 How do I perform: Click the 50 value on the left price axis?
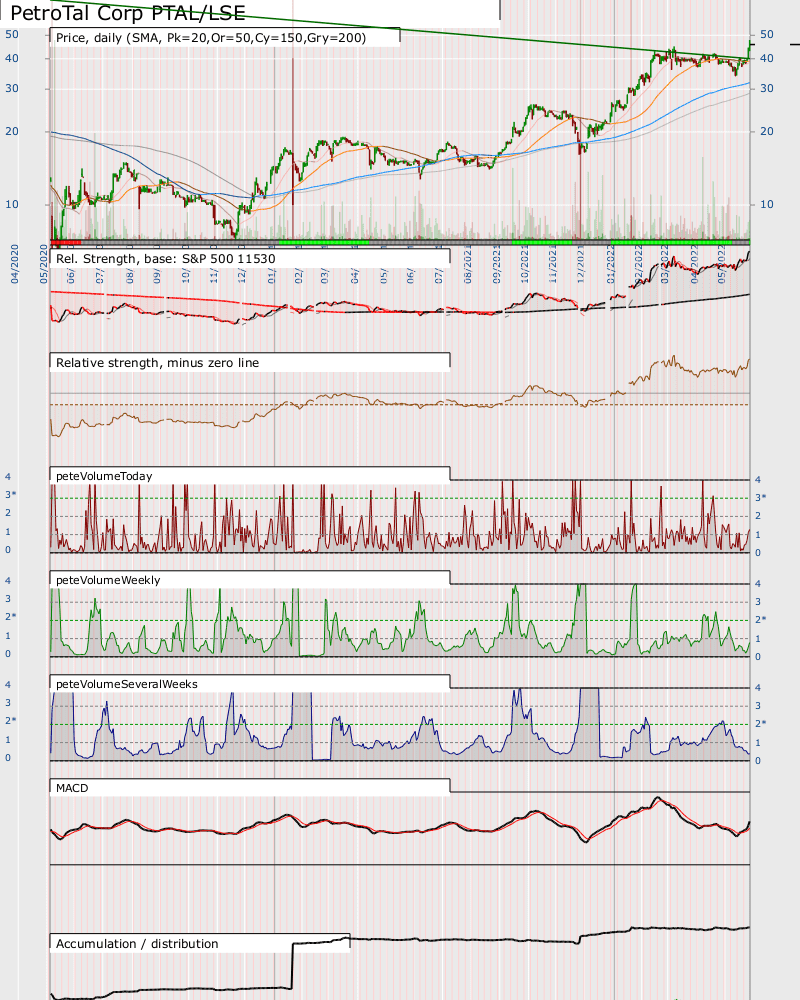(11, 34)
